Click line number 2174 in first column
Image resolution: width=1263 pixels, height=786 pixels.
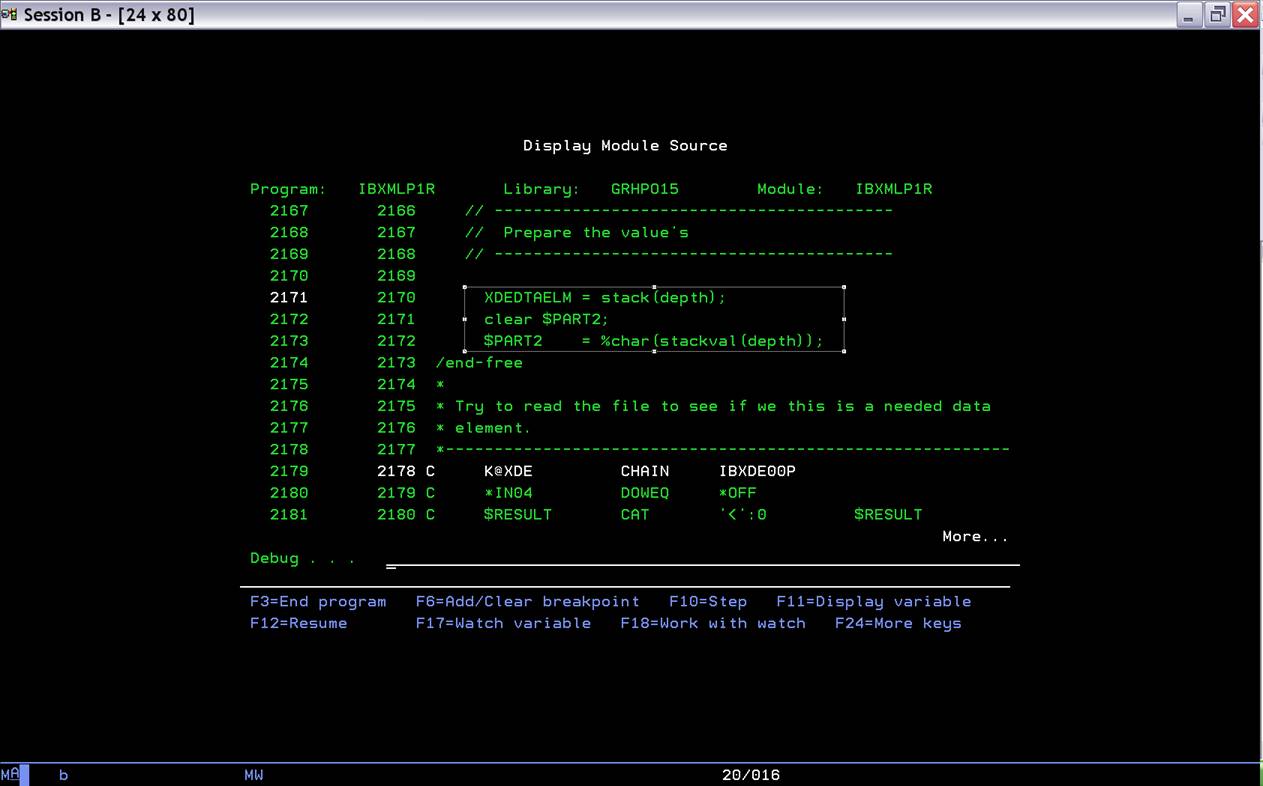click(x=289, y=362)
